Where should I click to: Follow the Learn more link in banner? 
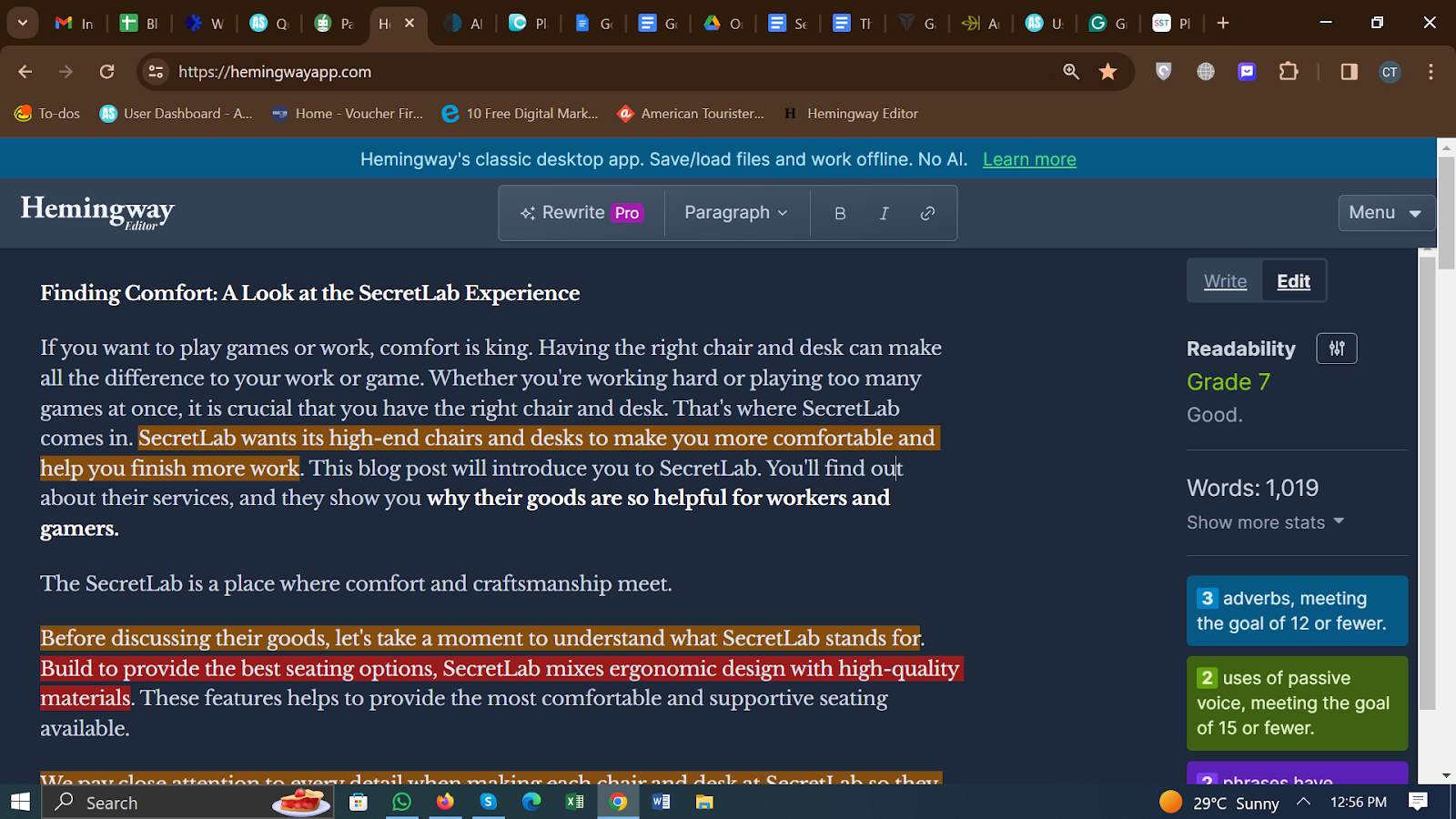(1029, 159)
